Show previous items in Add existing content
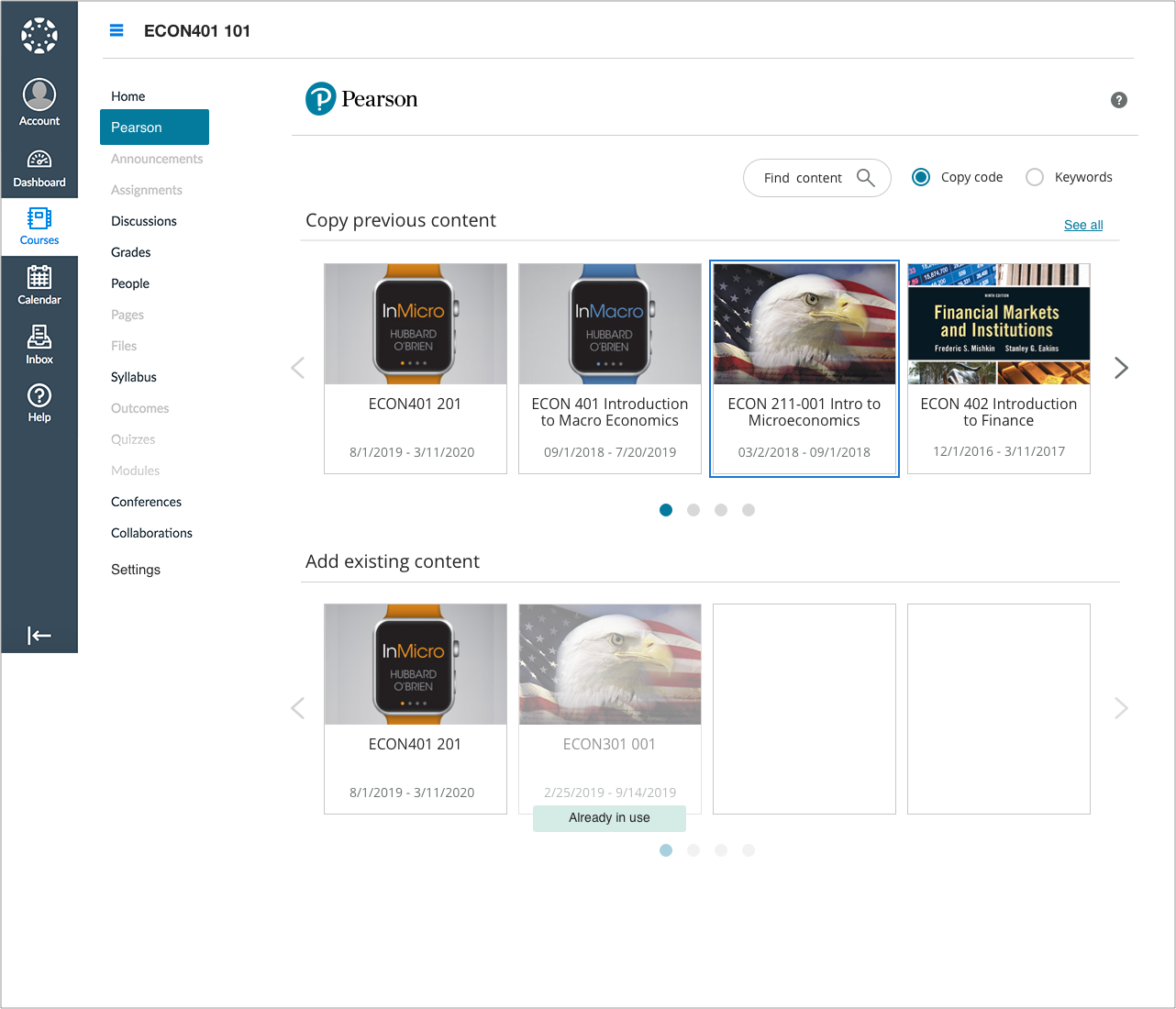1176x1009 pixels. coord(297,708)
